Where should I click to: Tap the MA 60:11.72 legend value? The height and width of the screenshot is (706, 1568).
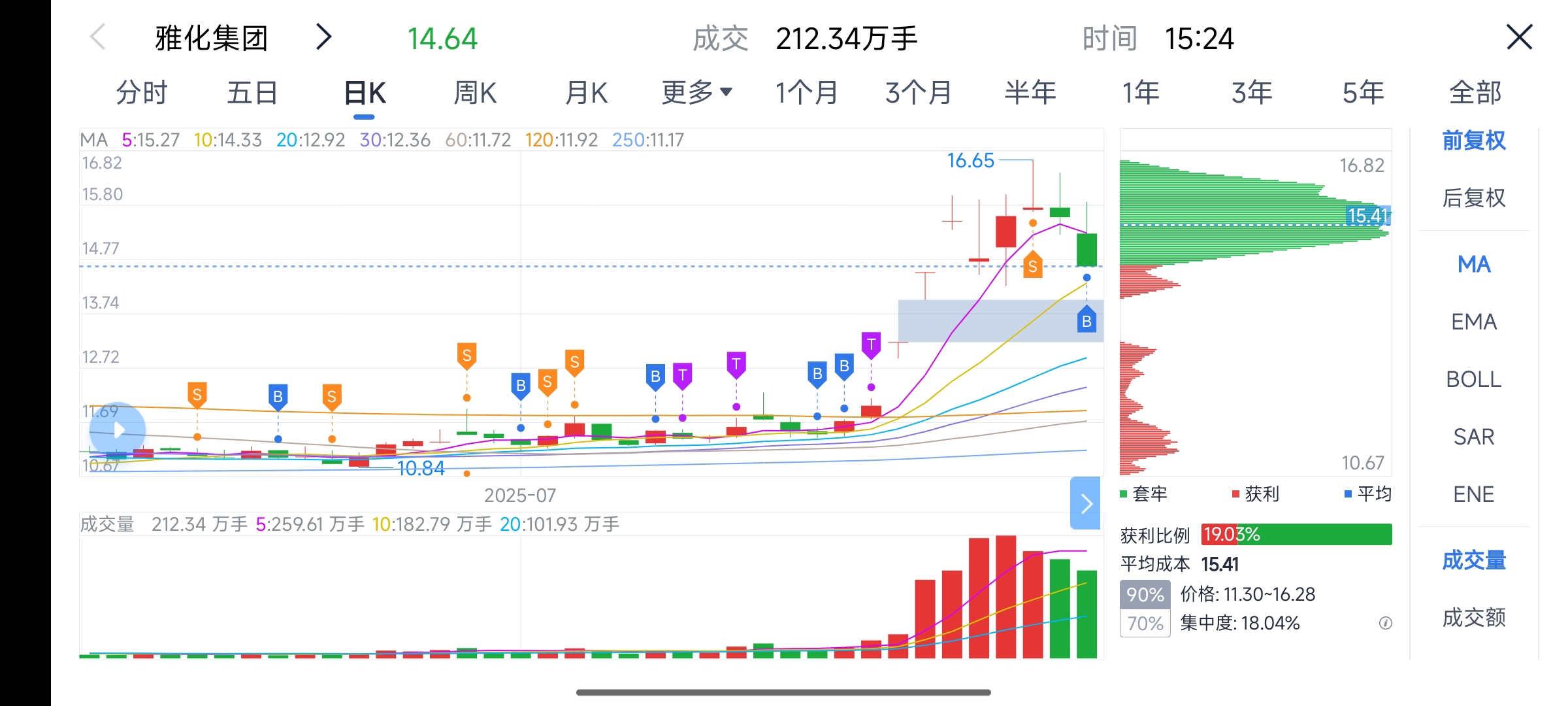478,140
